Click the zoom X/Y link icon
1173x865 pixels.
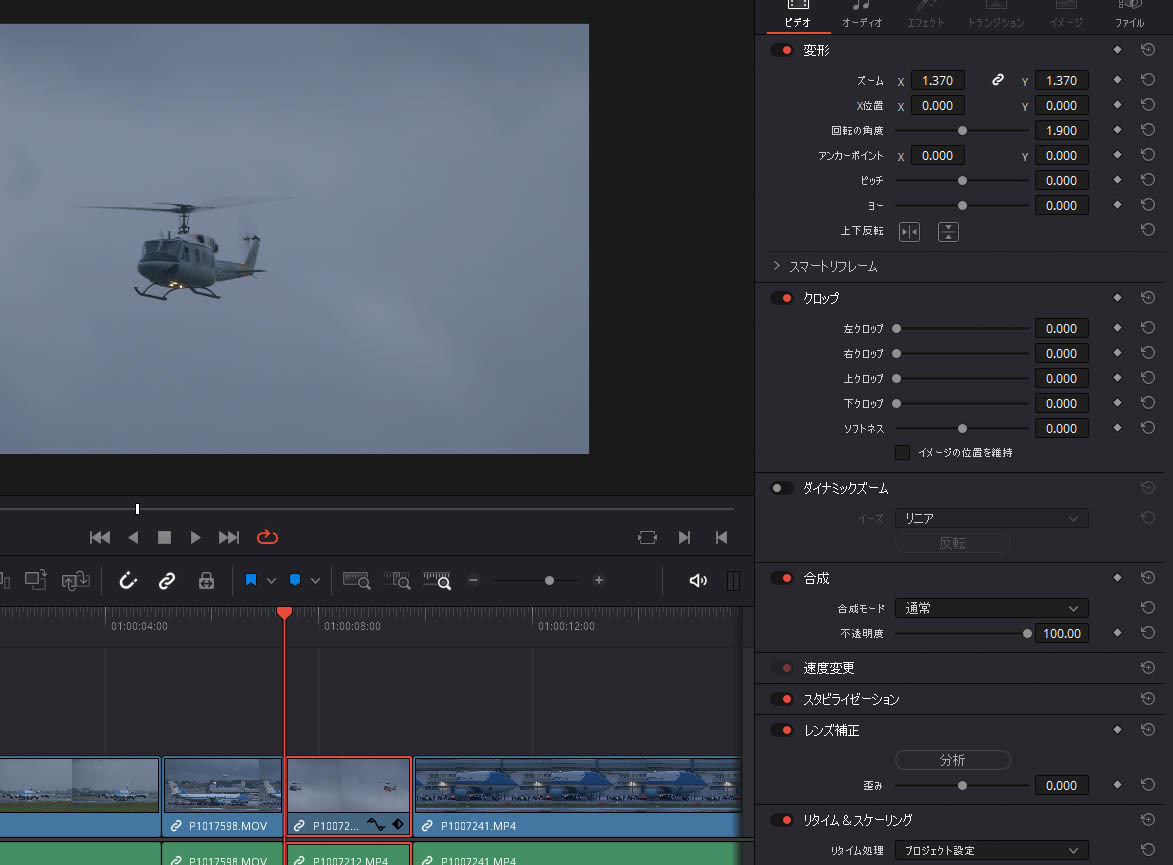tap(997, 80)
